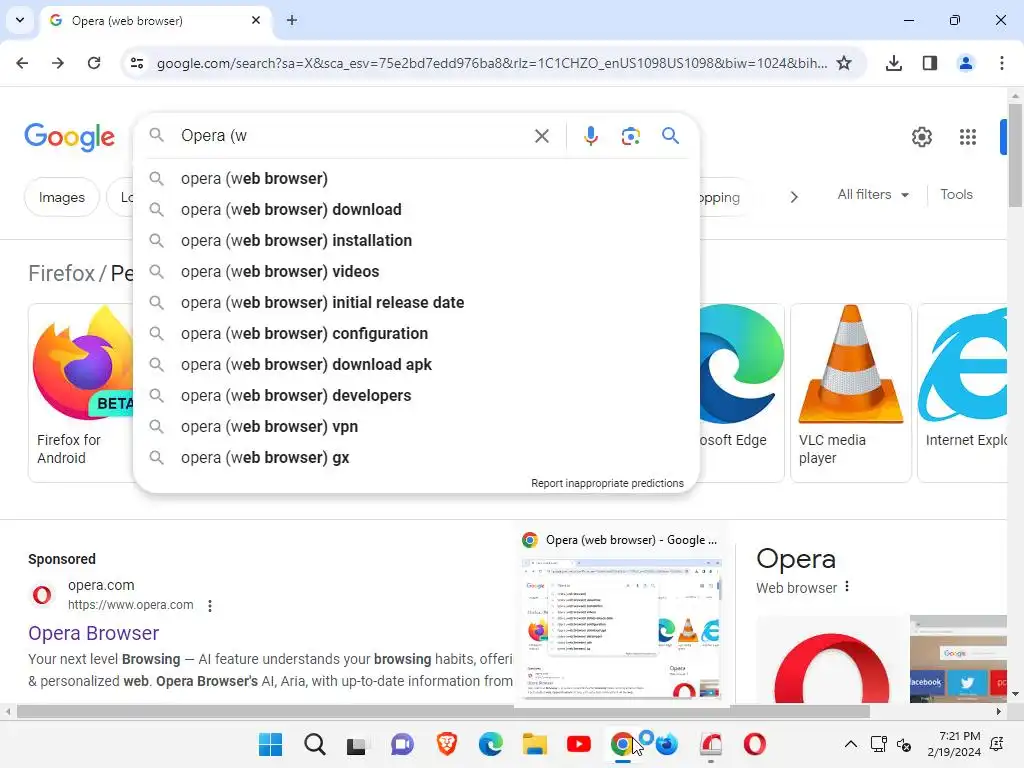Go back to the previous page
Screen dimensions: 1024x768
(22, 63)
